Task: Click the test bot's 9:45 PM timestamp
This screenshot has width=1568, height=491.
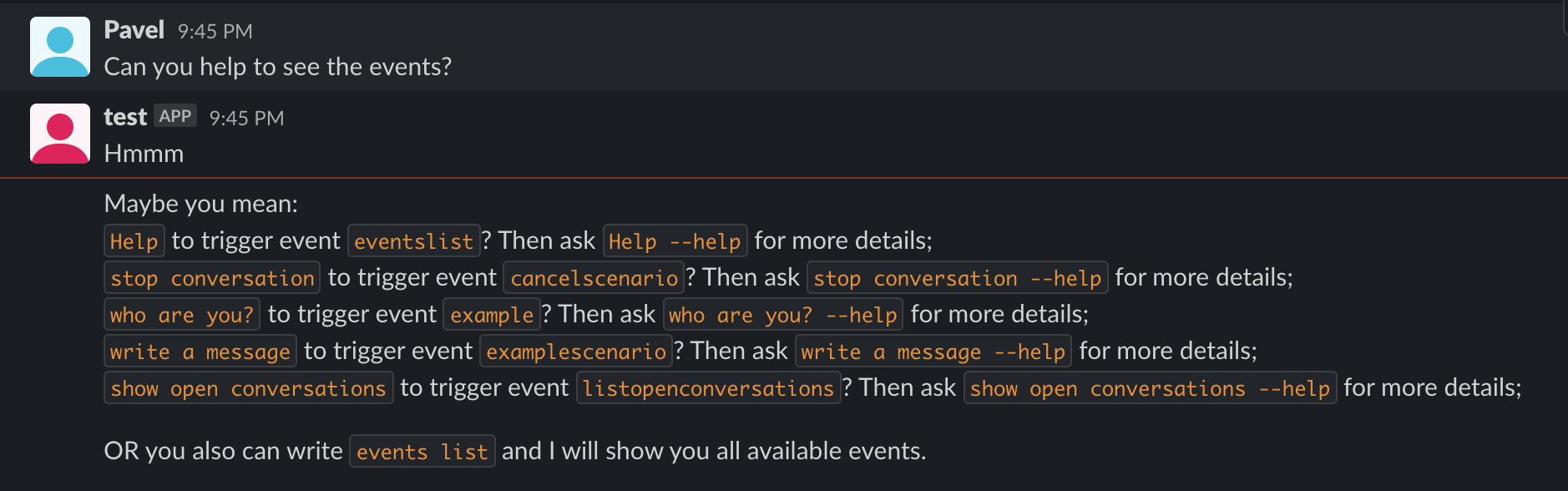Action: tap(246, 119)
